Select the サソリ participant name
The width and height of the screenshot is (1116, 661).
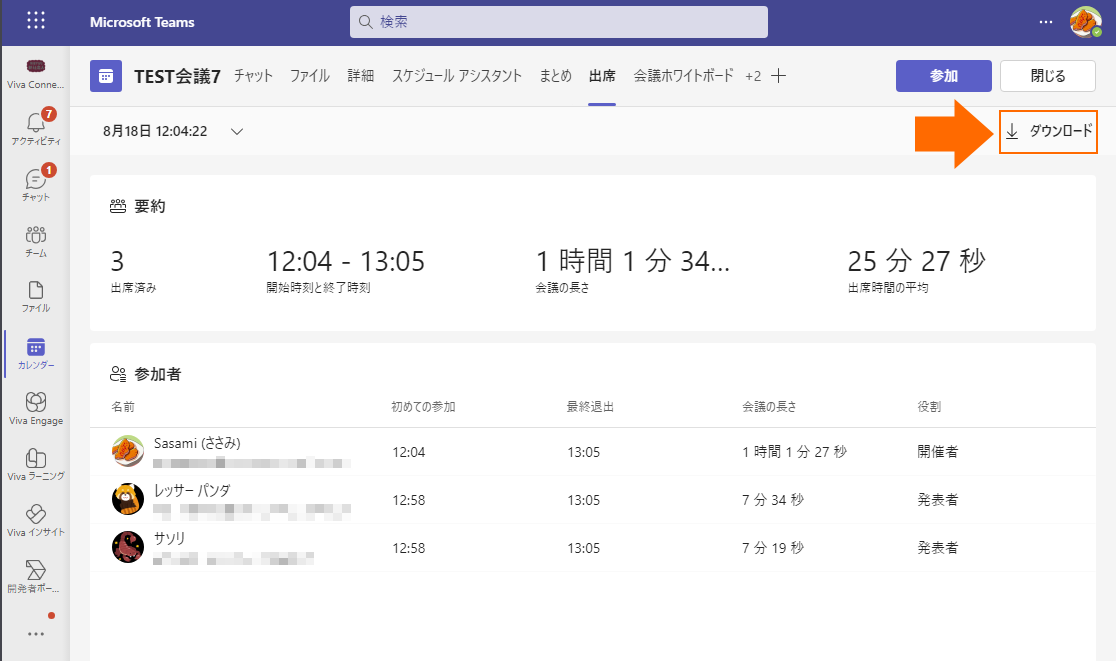click(169, 539)
